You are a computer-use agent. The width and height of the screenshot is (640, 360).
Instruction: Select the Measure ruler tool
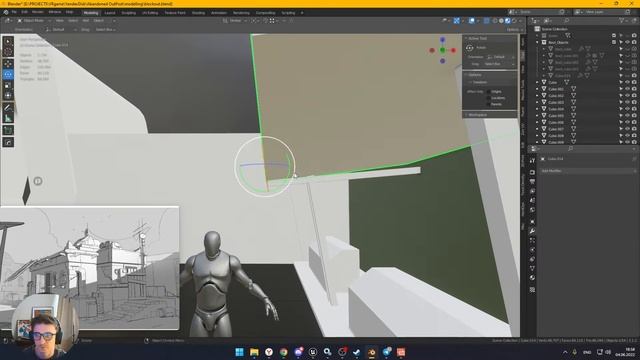point(8,118)
